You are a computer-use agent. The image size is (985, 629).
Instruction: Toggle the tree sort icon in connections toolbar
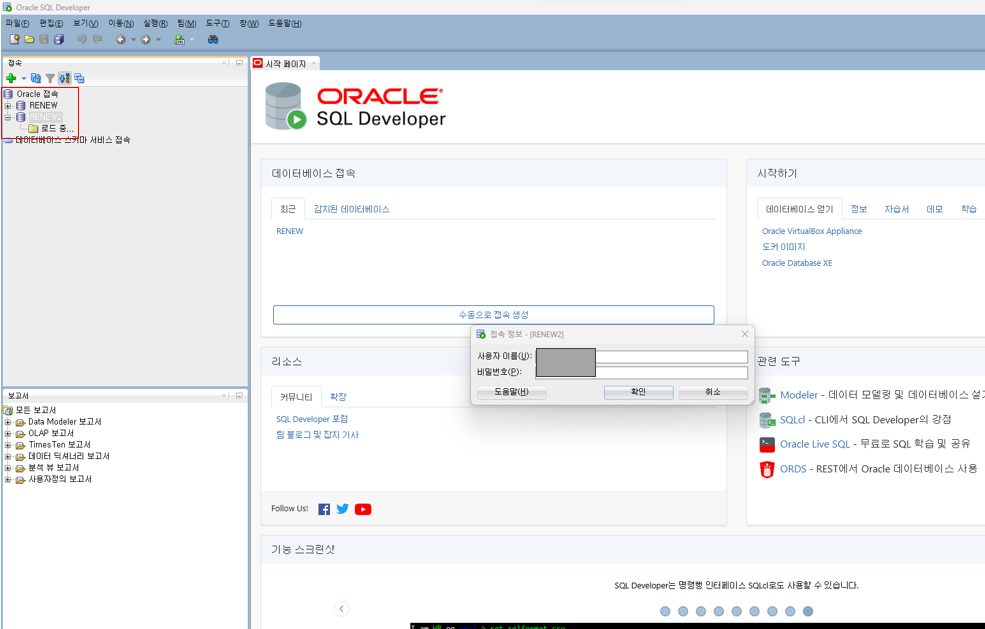[x=64, y=78]
